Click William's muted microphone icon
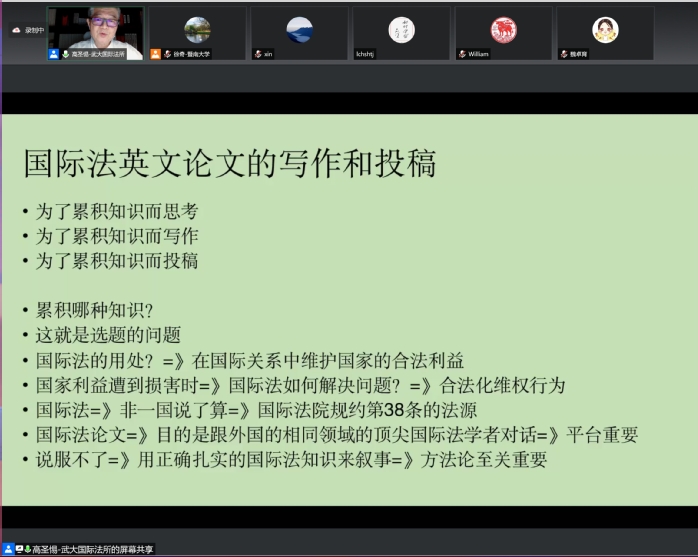This screenshot has height=557, width=698. tap(461, 54)
